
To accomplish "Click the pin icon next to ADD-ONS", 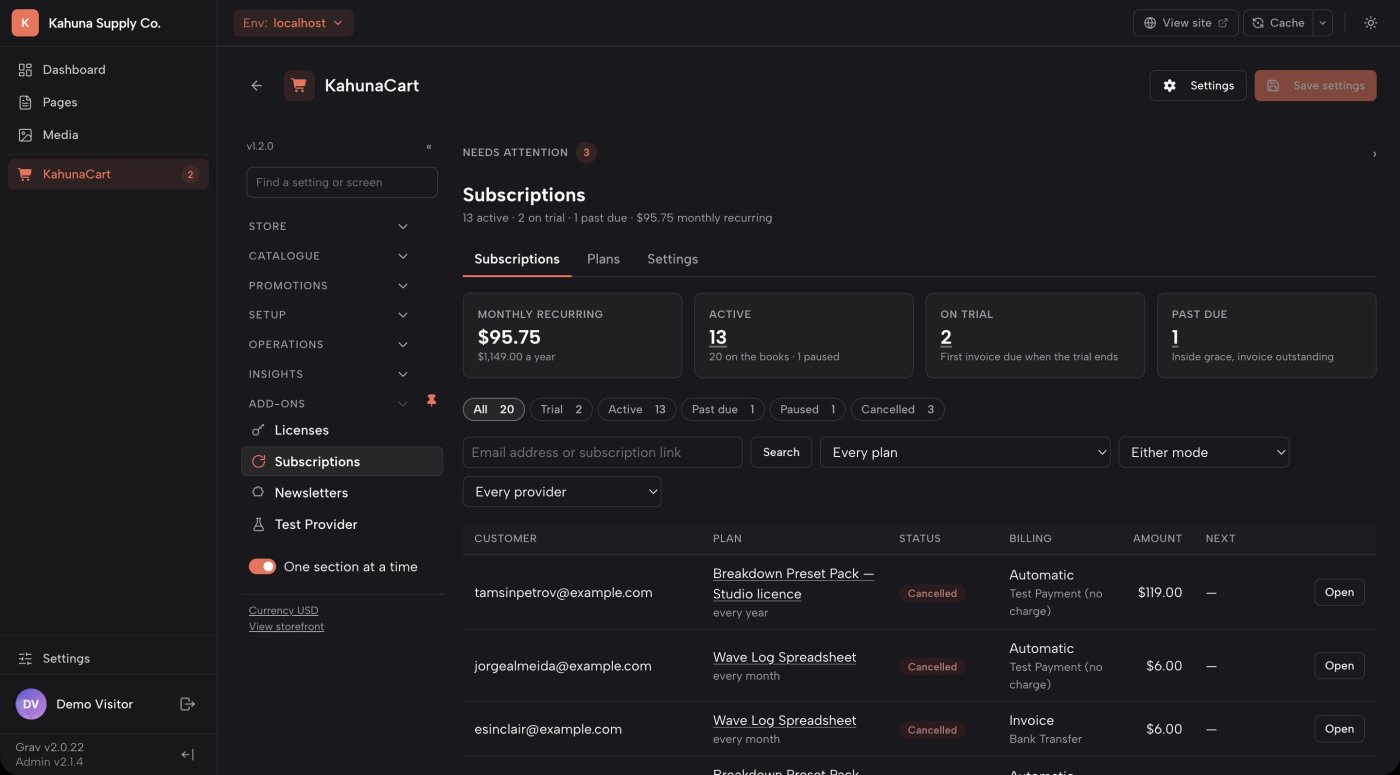I will click(x=432, y=400).
